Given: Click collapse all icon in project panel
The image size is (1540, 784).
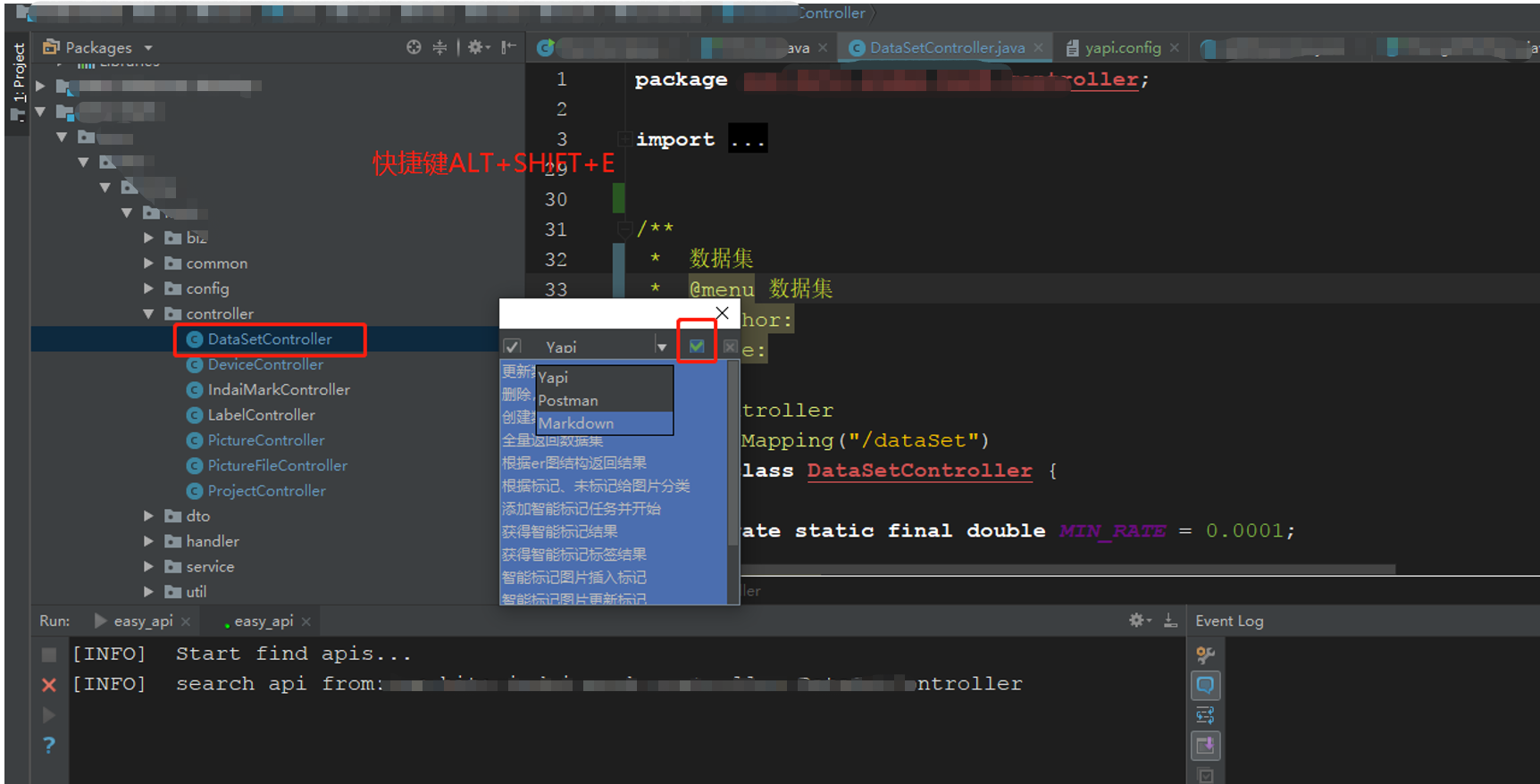Looking at the screenshot, I should [x=439, y=47].
